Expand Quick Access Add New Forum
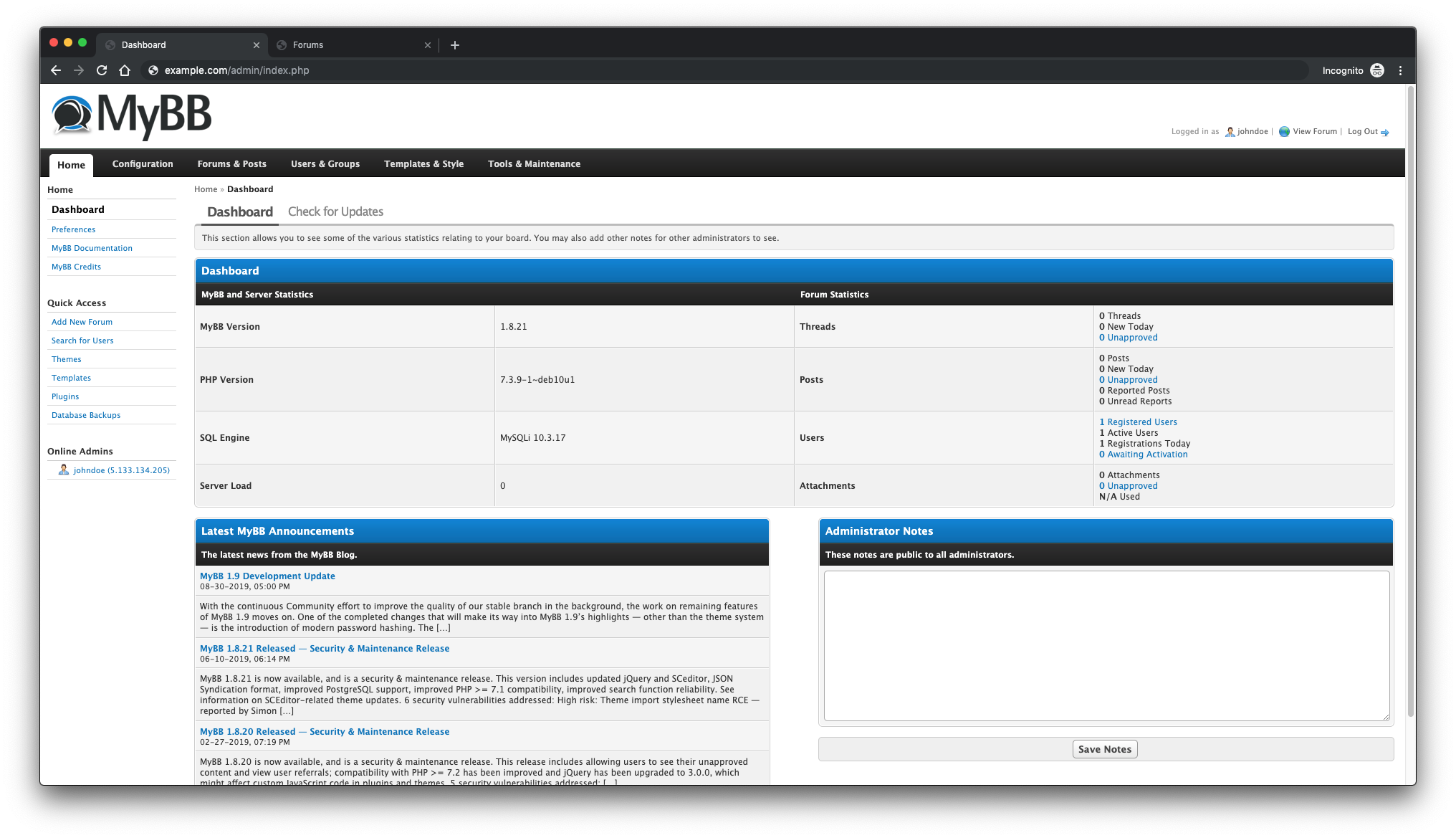Screen dimensions: 1456x838 pos(82,321)
